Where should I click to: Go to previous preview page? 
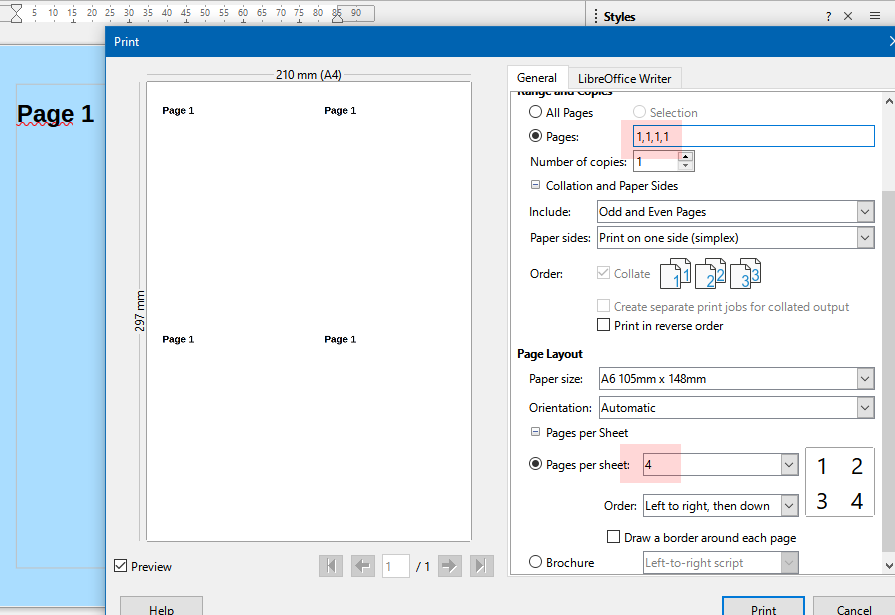pos(362,566)
